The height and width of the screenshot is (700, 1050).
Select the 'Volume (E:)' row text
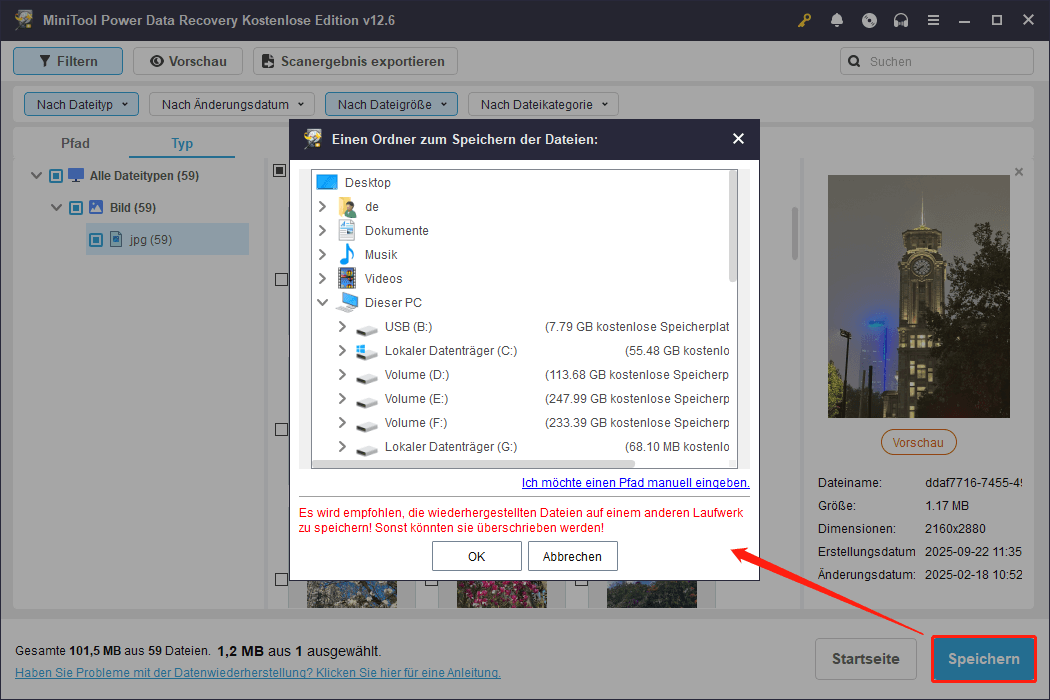tap(416, 399)
